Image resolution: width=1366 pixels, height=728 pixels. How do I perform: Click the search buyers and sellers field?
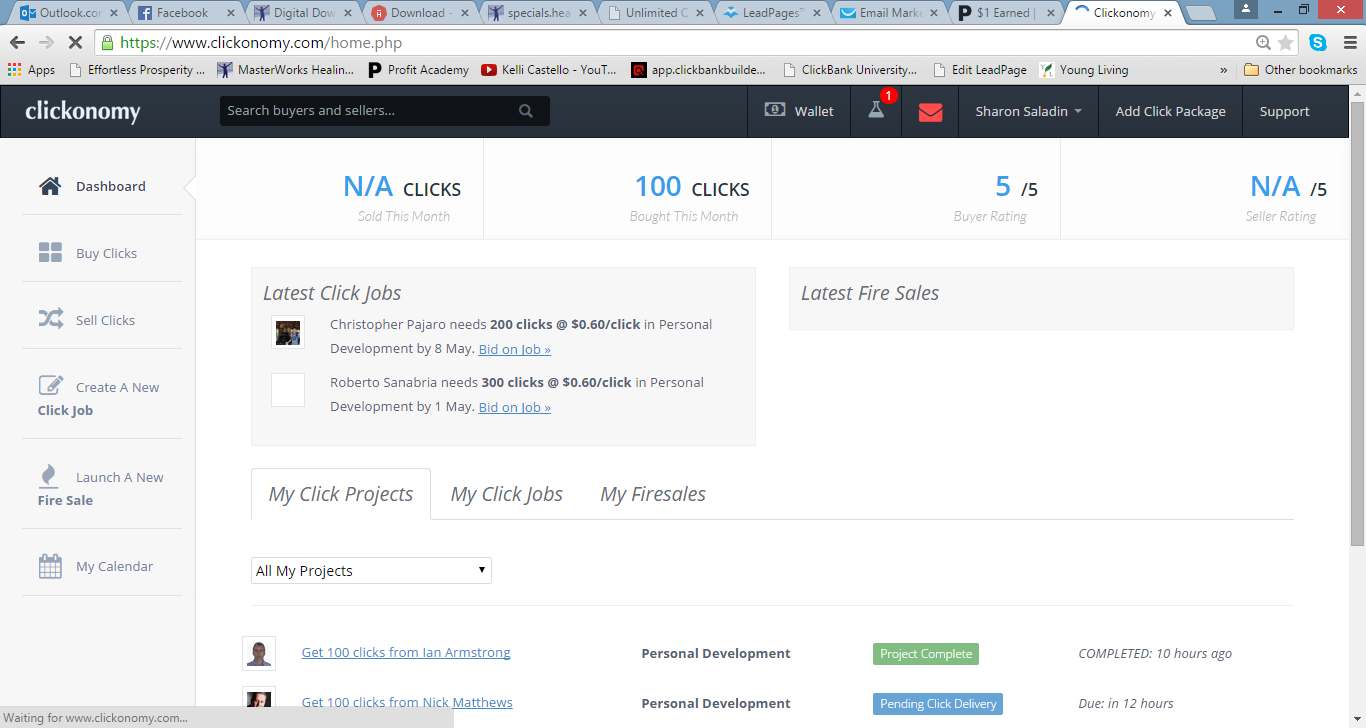tap(385, 111)
